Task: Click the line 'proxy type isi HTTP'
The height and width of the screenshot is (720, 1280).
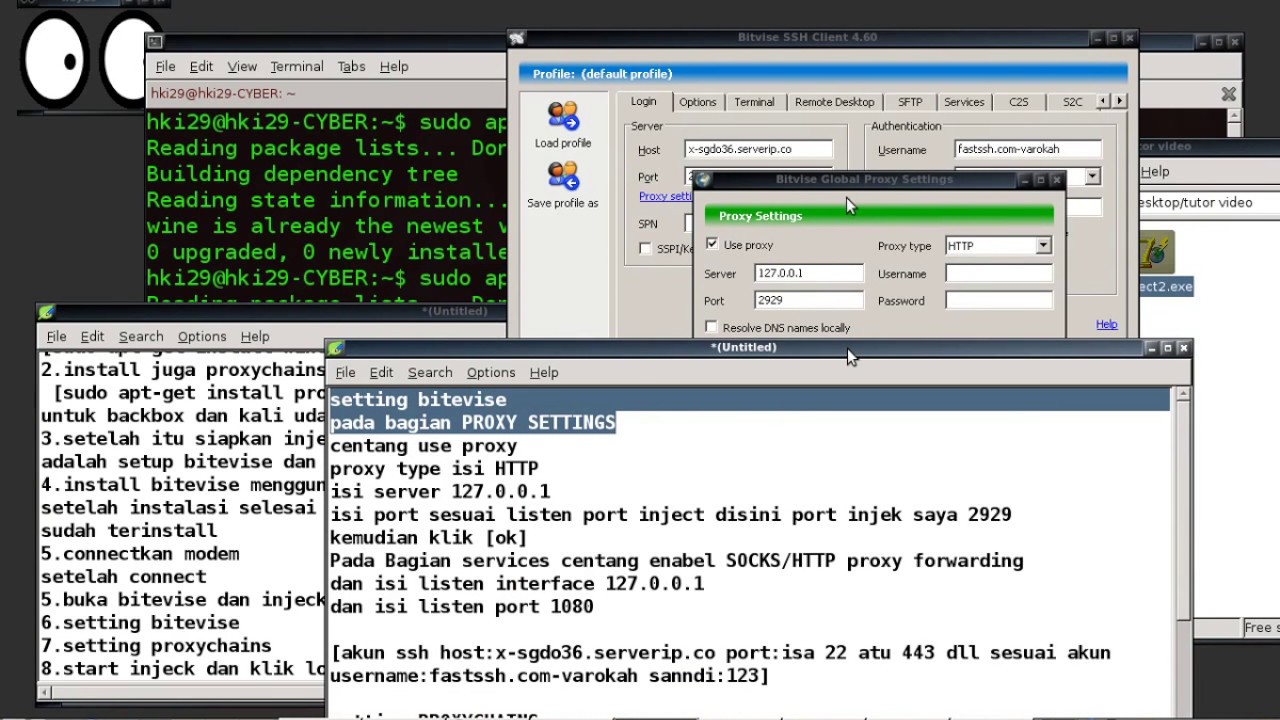Action: tap(434, 469)
